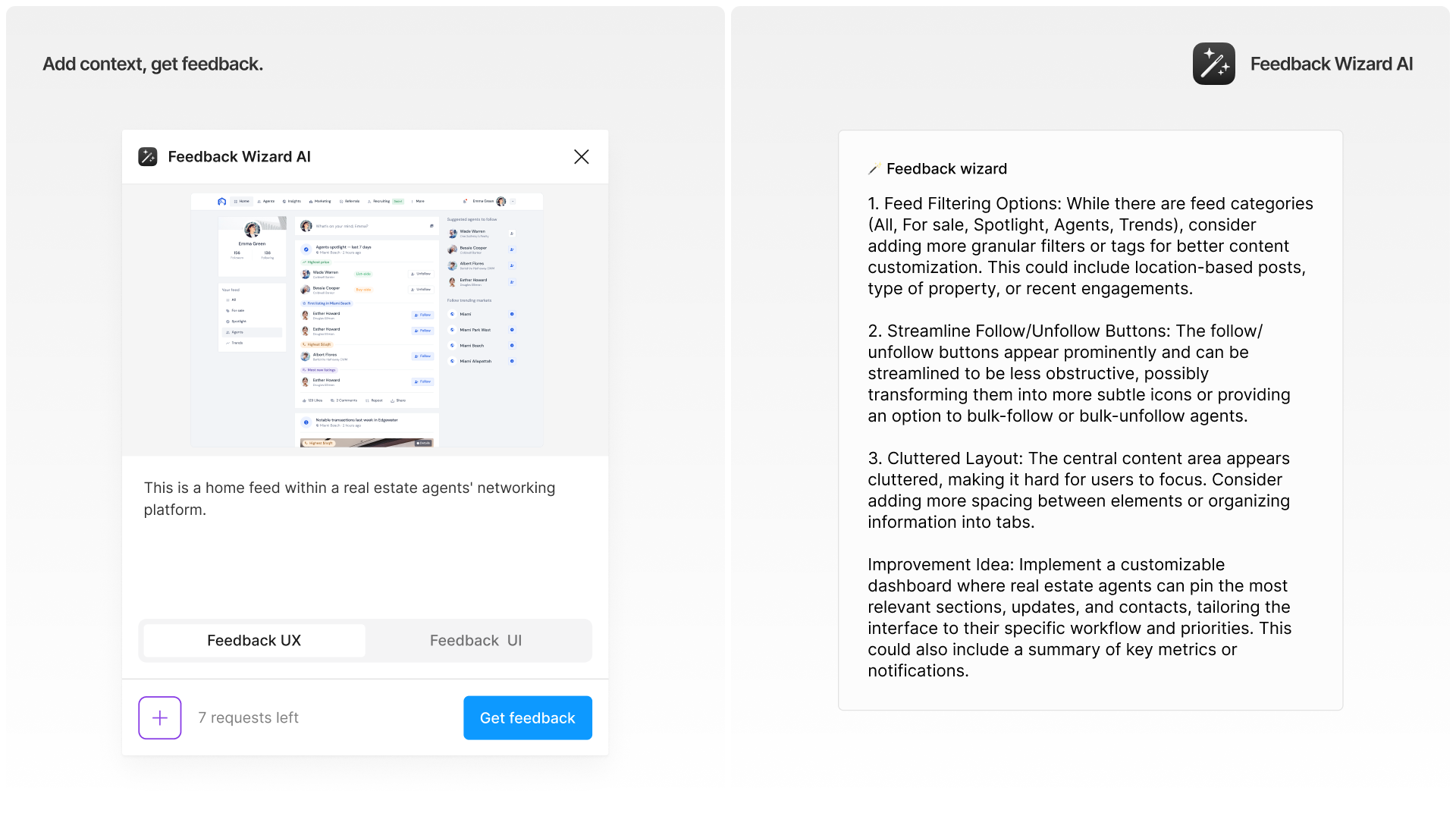Click the magic wand beside Feedback wizard heading

[874, 168]
